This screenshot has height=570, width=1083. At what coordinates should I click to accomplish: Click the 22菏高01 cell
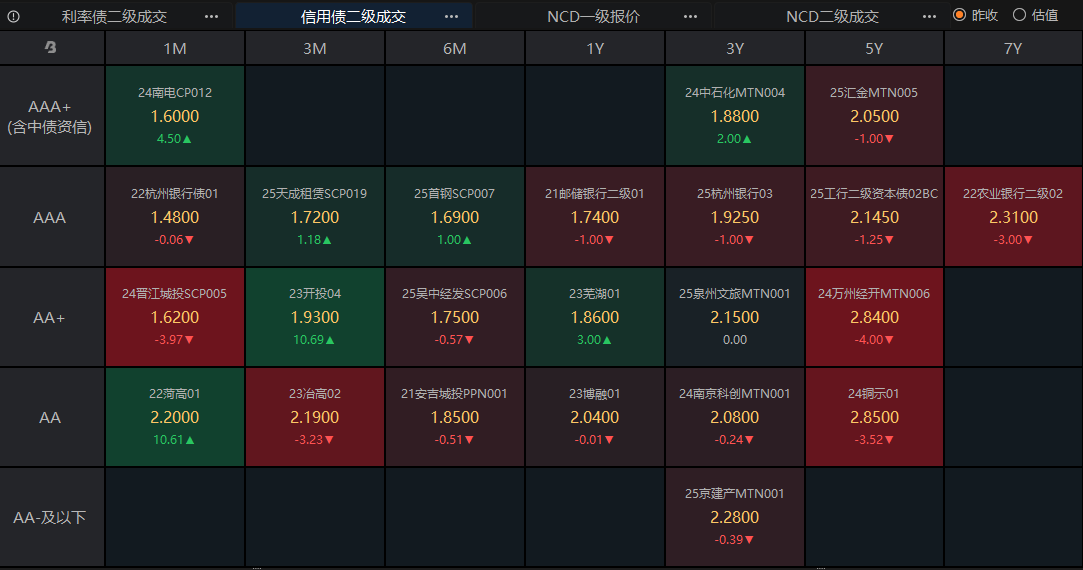point(175,417)
